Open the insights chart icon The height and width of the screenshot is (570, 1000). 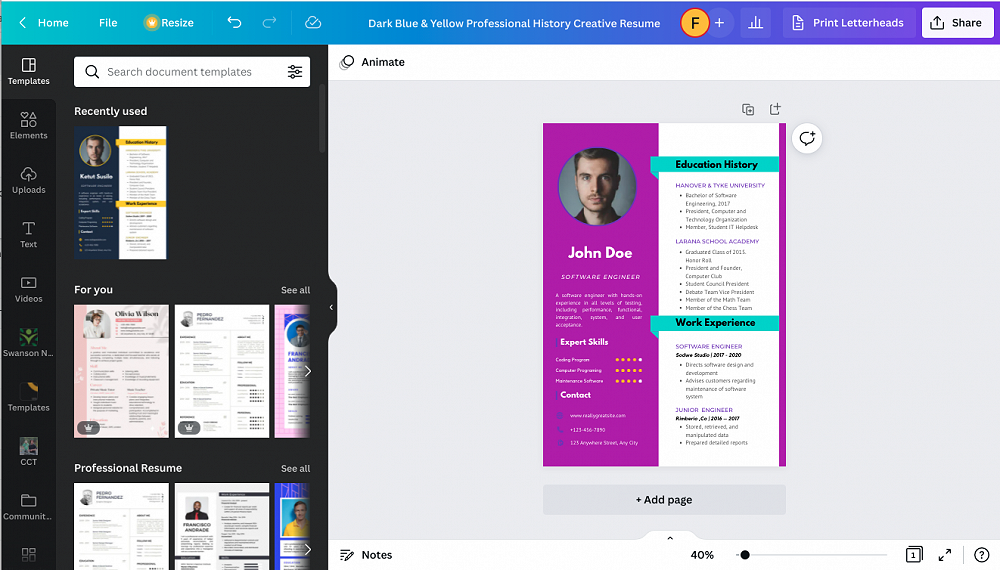pos(755,22)
